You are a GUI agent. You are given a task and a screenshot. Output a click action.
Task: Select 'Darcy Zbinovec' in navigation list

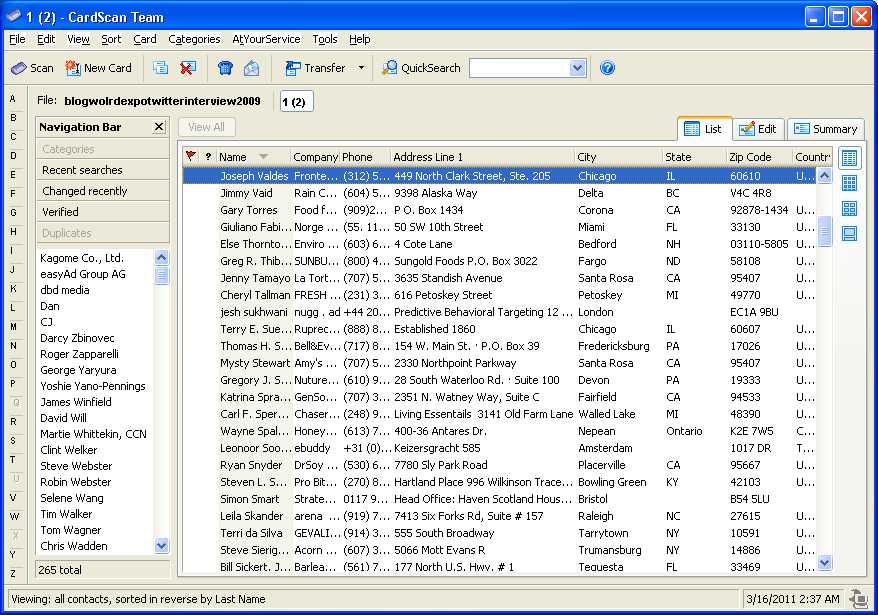[x=77, y=338]
